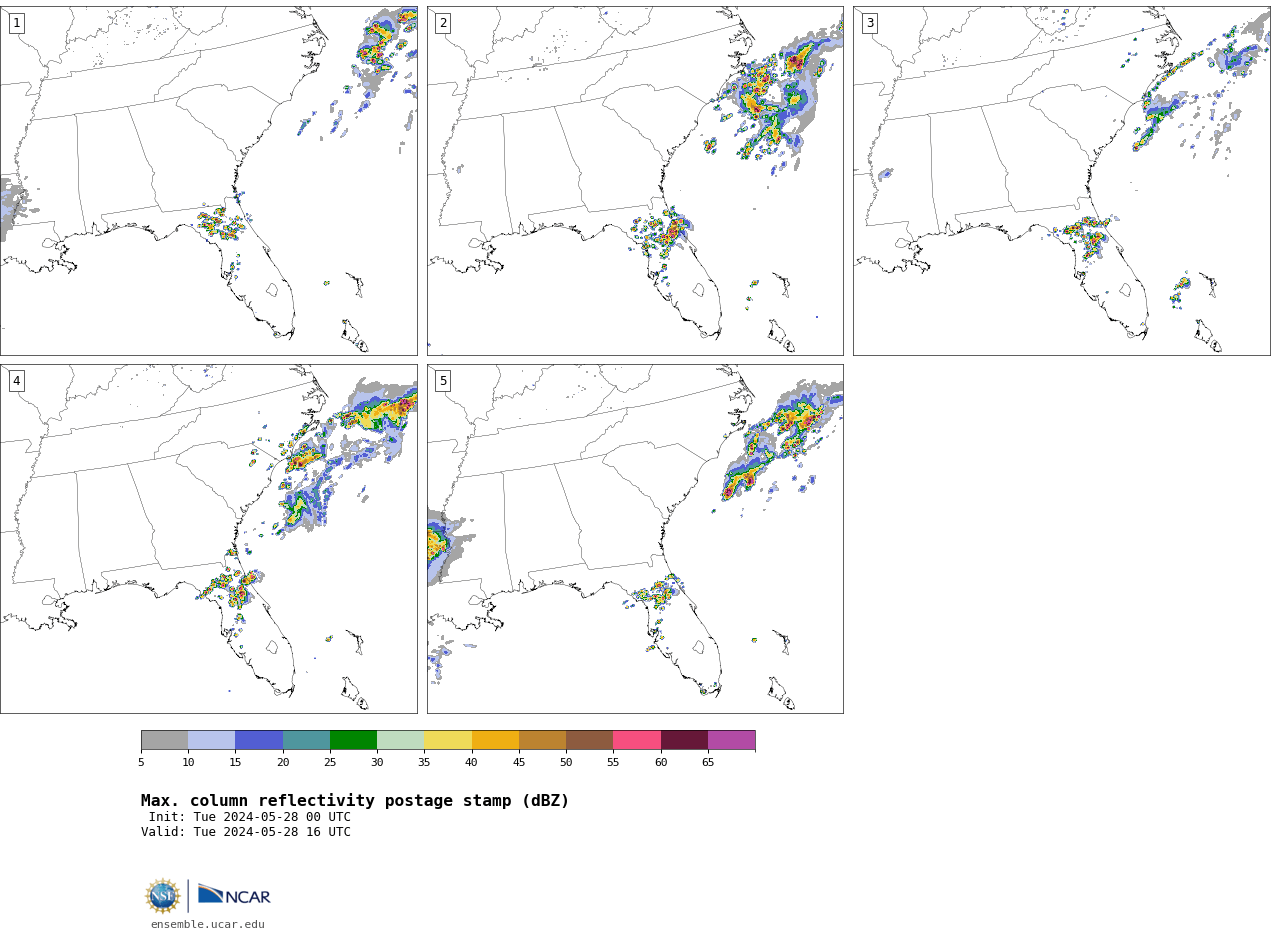This screenshot has height=936, width=1280.
Task: Click the tan 45-50 dBZ swatch
Action: pos(542,740)
